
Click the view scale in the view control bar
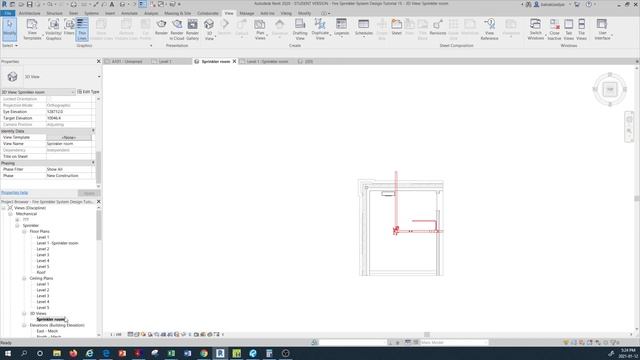pyautogui.click(x=116, y=335)
